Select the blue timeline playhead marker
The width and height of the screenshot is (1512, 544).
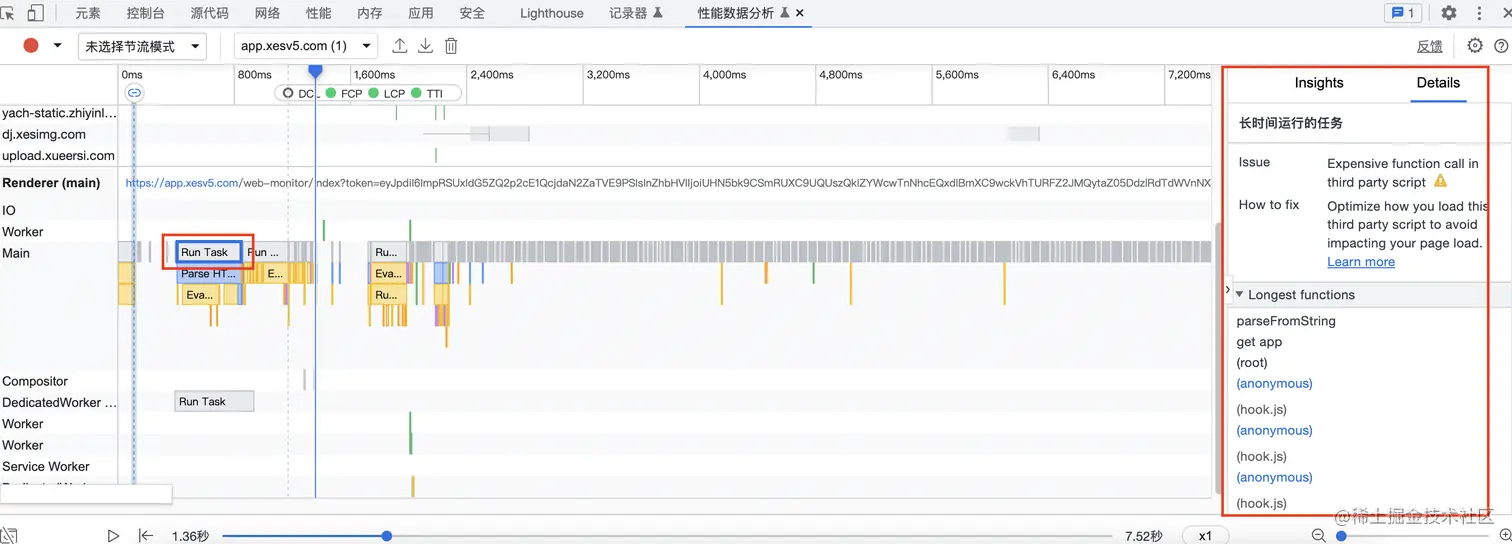click(x=315, y=71)
